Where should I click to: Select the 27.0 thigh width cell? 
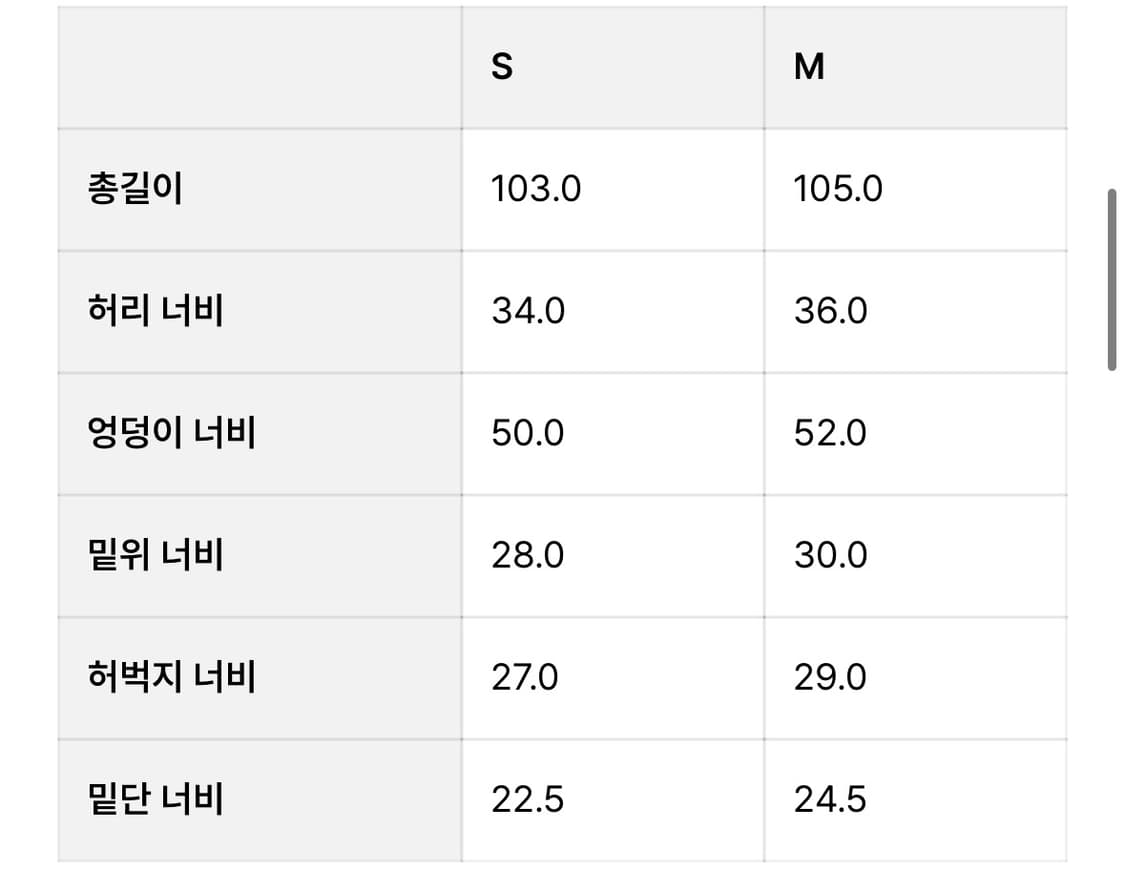(x=613, y=677)
